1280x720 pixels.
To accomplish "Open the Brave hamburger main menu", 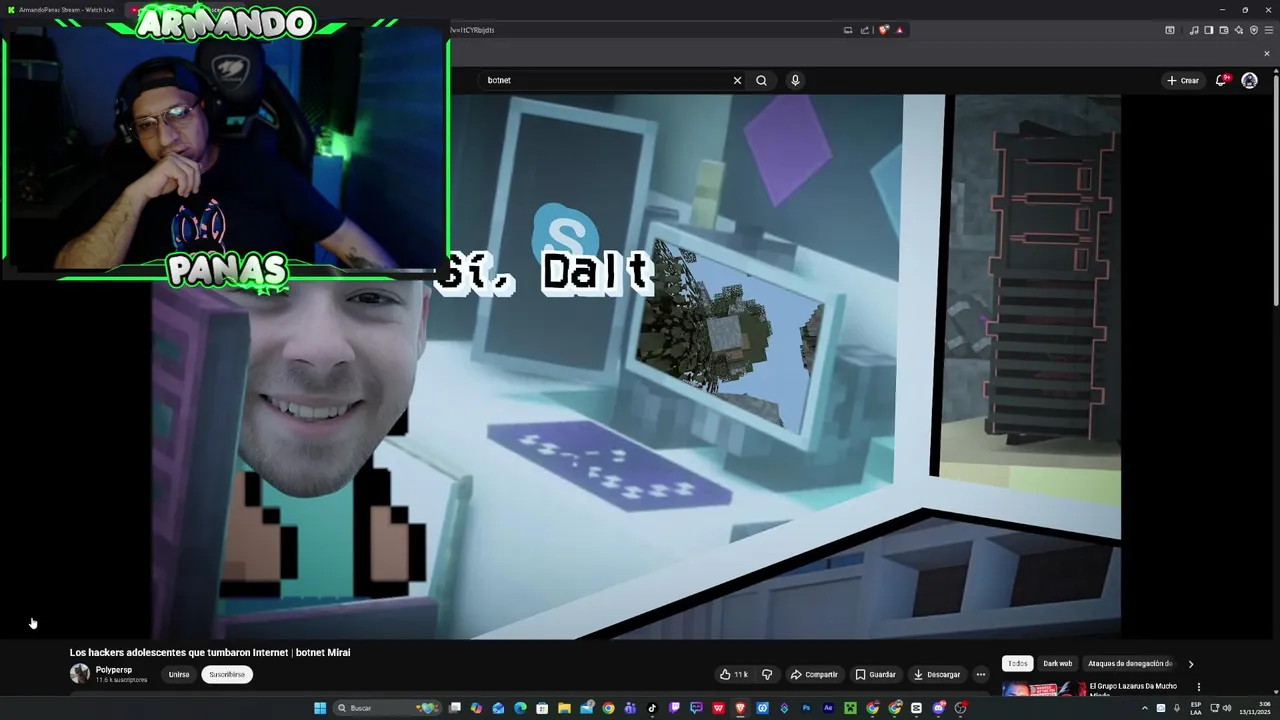I will pos(1267,30).
